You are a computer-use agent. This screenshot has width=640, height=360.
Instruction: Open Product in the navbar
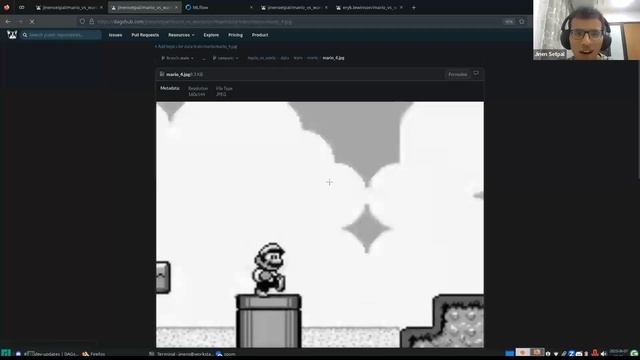(x=260, y=35)
